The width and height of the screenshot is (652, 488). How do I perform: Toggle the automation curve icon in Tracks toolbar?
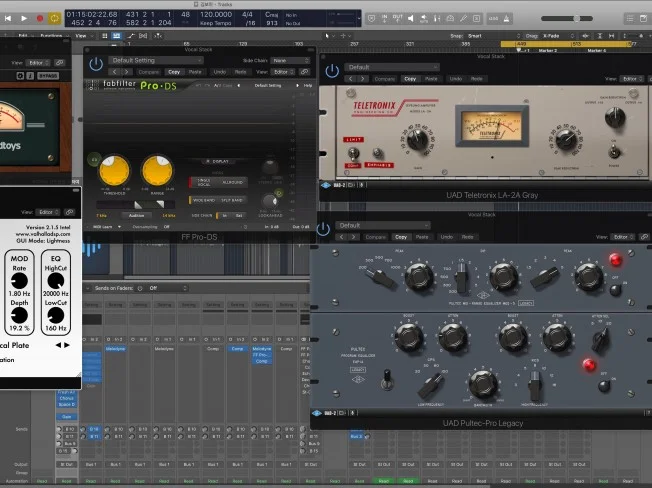[131, 36]
